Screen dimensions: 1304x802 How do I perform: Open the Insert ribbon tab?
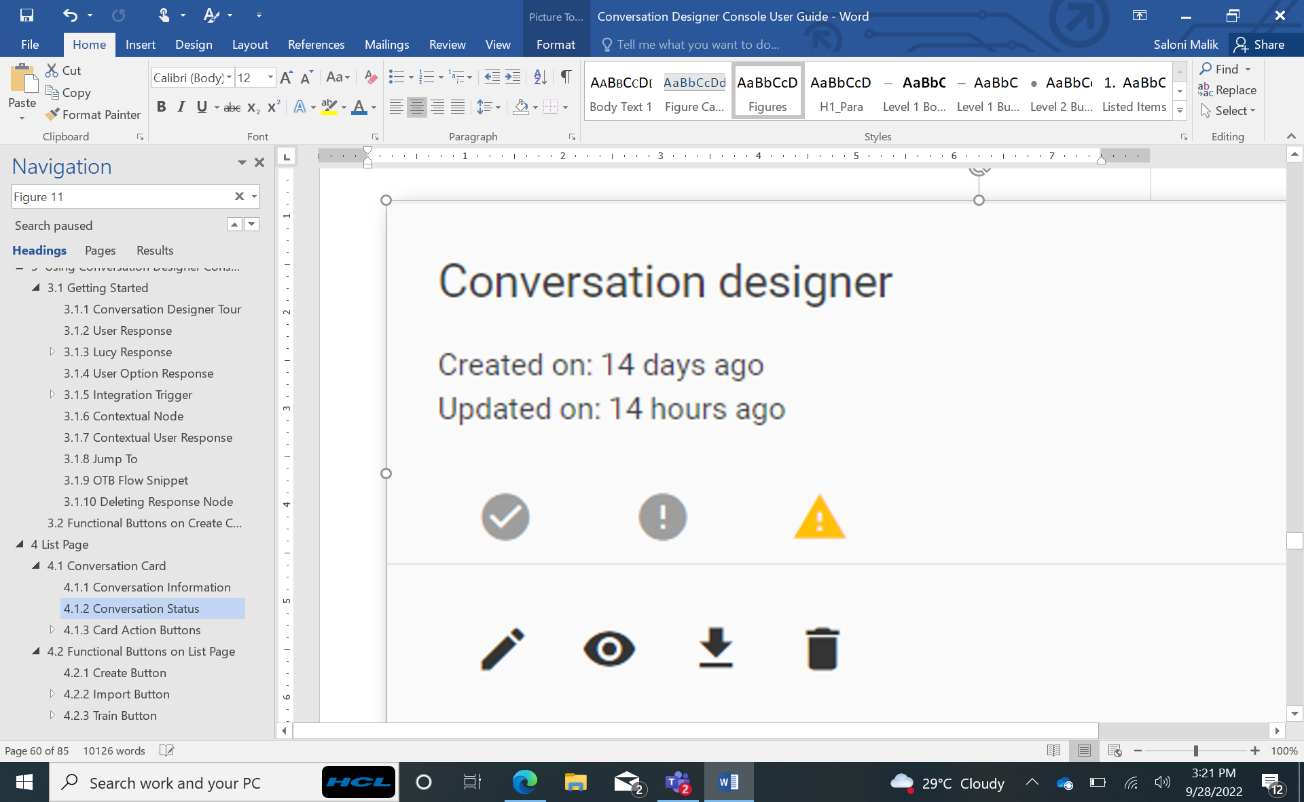point(140,45)
